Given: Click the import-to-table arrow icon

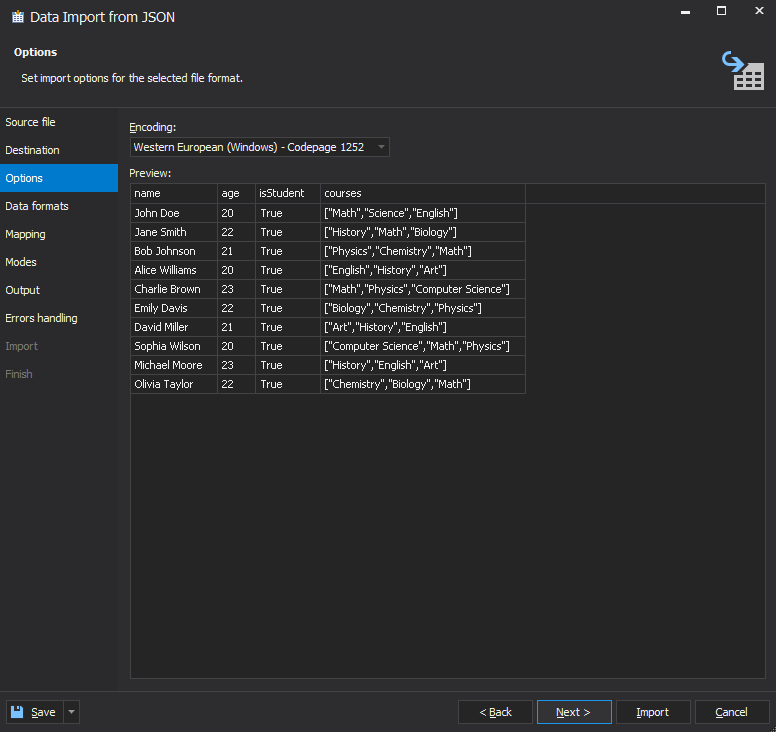Looking at the screenshot, I should click(x=742, y=70).
